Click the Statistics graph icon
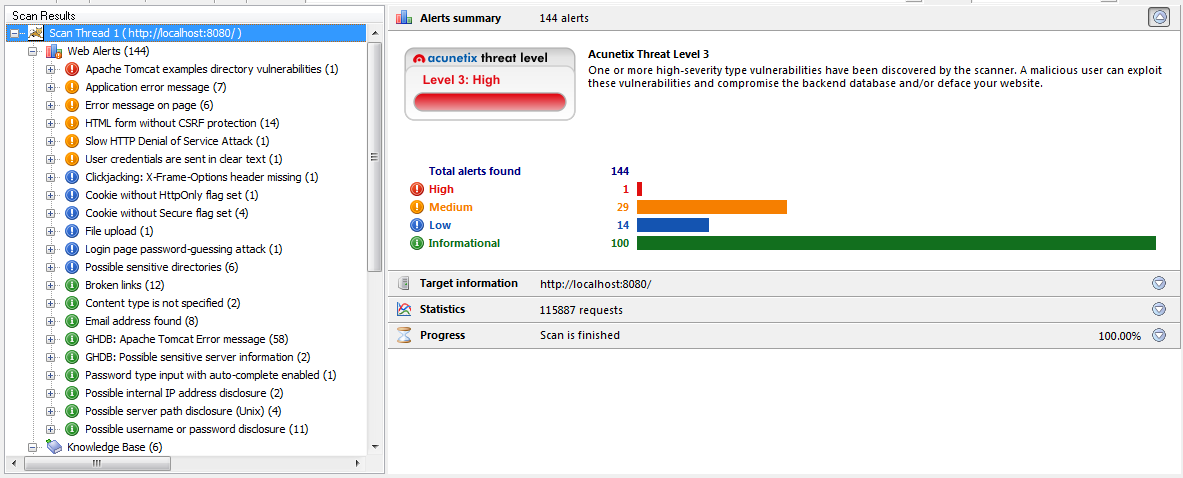 404,309
